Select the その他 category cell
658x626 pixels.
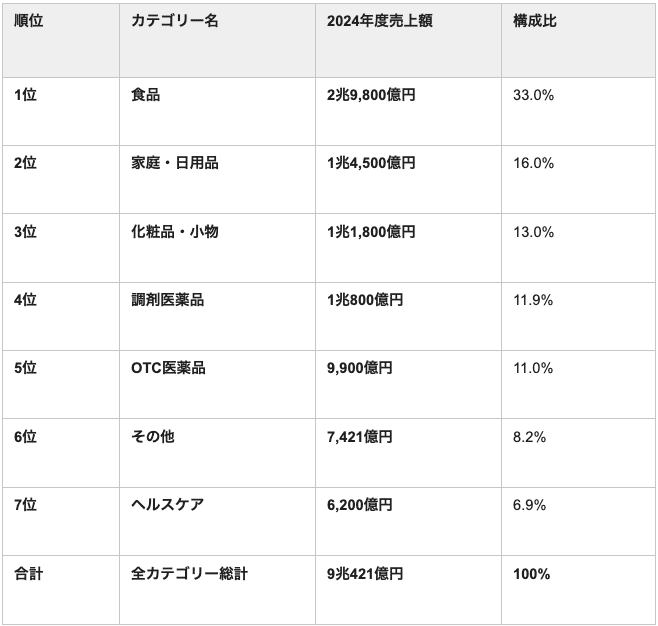pyautogui.click(x=217, y=453)
